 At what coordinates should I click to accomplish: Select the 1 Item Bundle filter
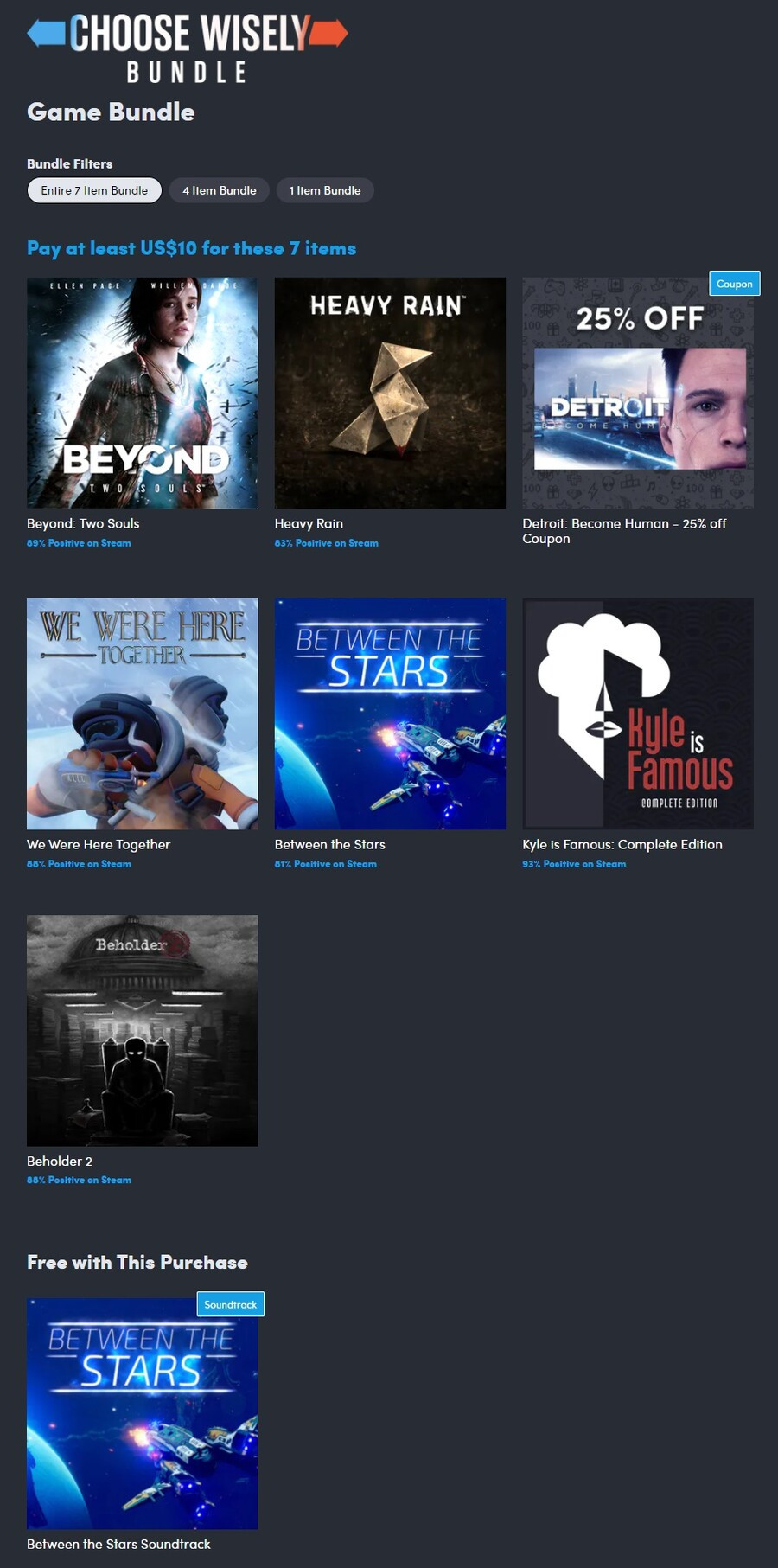[325, 190]
